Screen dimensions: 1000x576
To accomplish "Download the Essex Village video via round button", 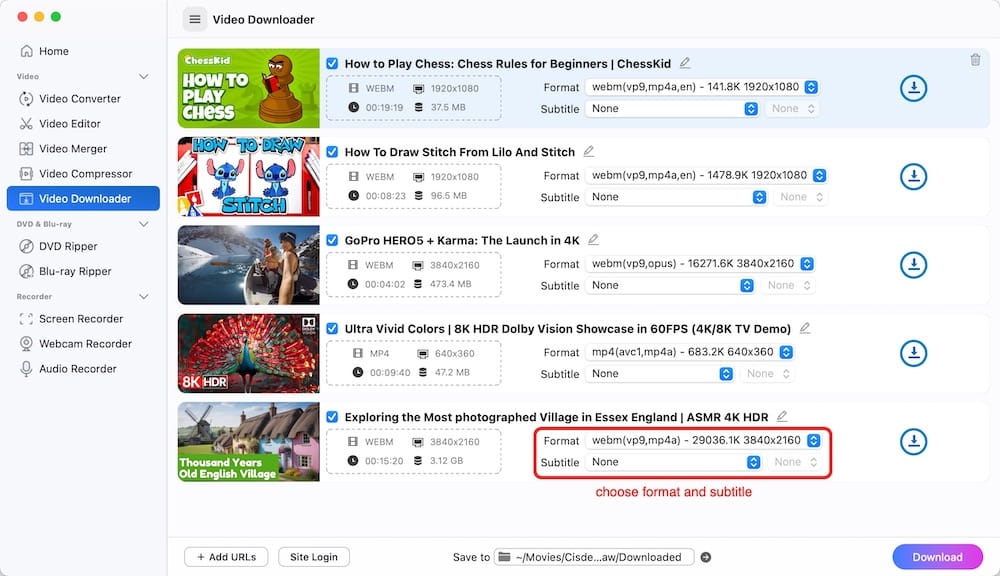I will coord(913,441).
